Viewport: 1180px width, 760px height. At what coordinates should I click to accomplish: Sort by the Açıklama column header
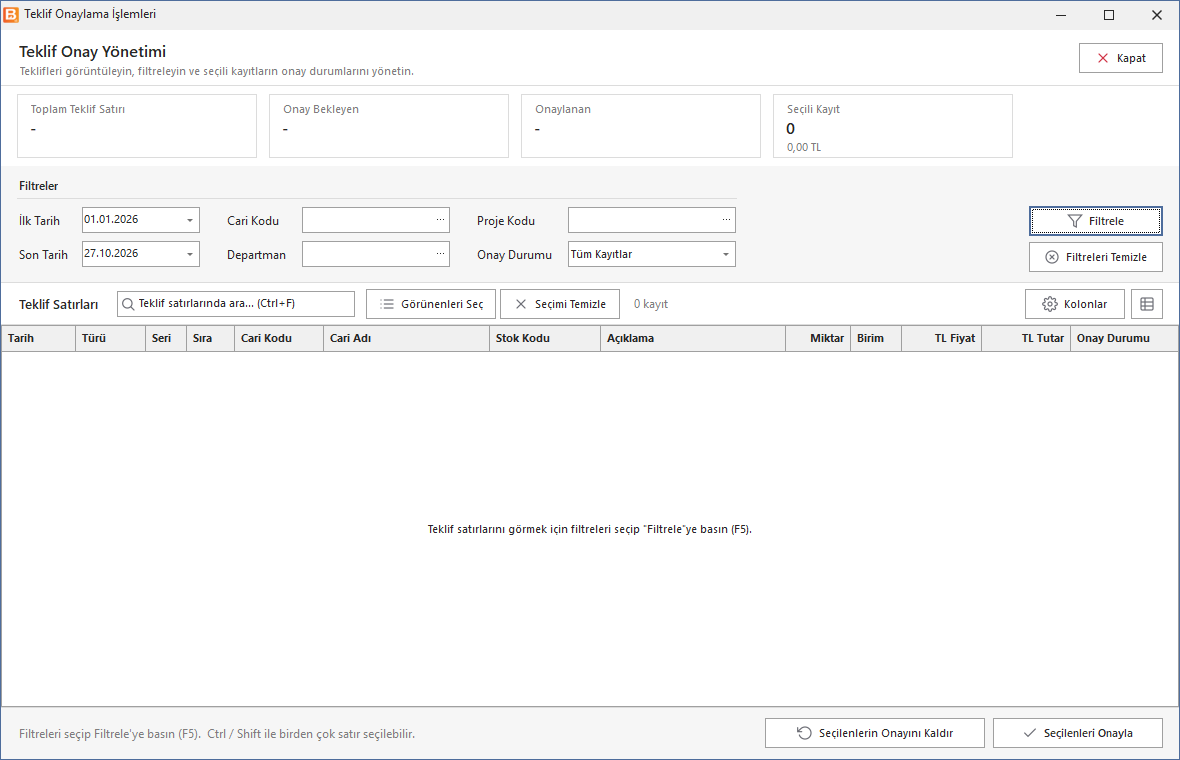pos(693,339)
